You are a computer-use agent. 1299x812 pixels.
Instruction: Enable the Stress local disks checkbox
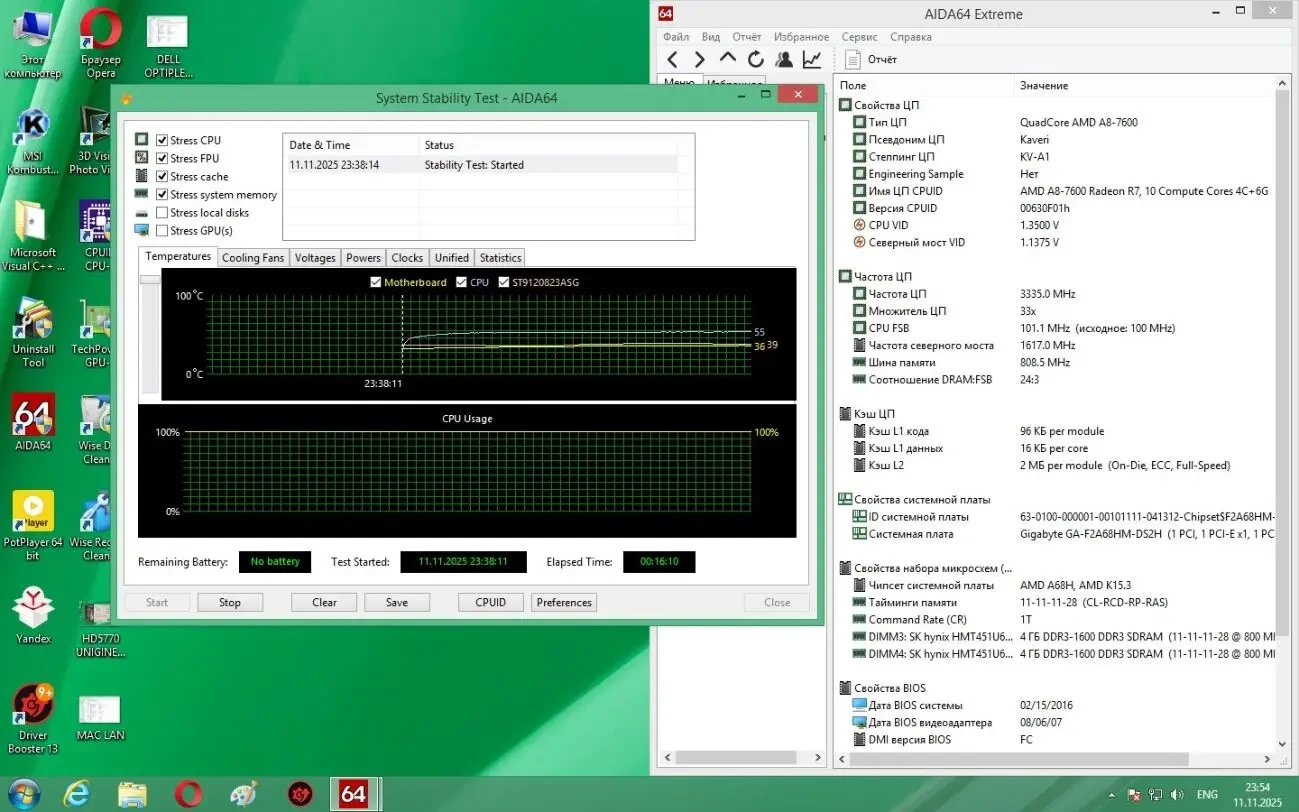click(161, 212)
